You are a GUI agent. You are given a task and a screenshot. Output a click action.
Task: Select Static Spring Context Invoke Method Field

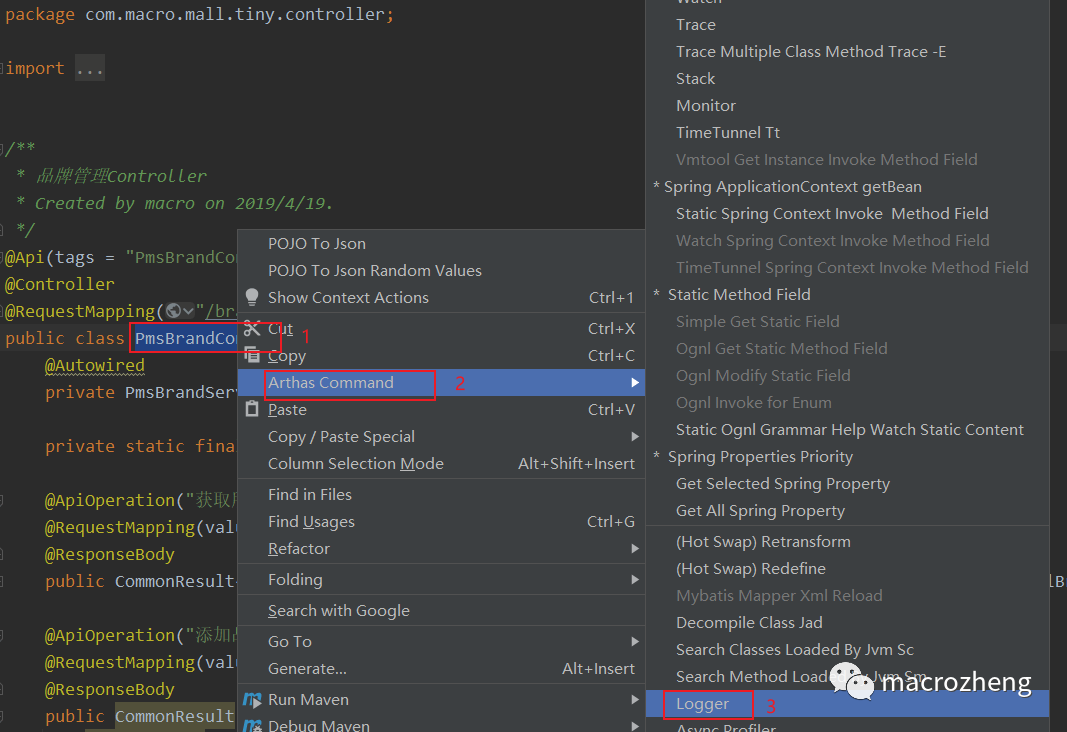coord(847,214)
